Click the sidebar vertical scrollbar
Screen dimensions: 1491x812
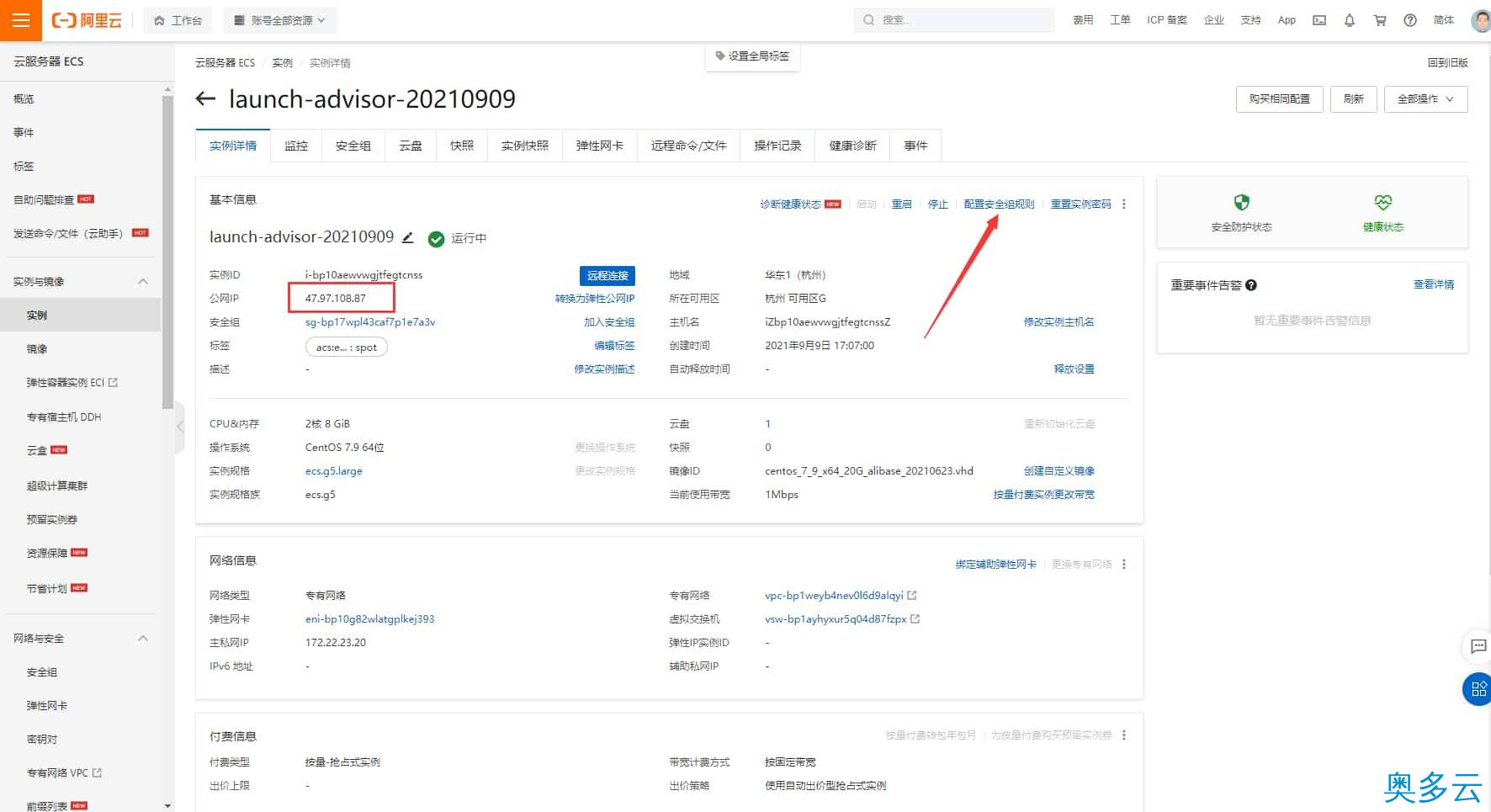coord(167,252)
